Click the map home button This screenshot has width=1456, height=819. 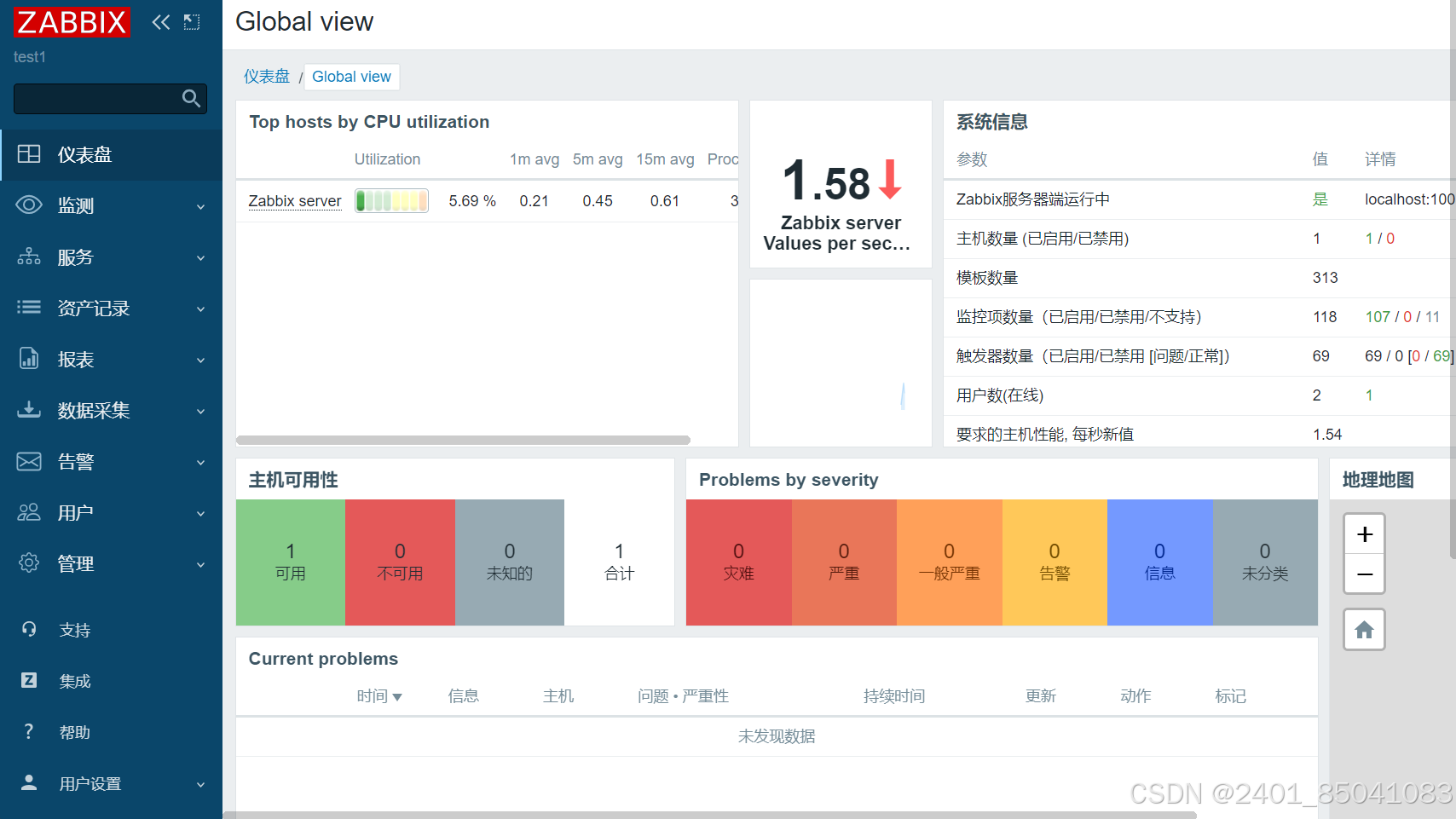pos(1365,630)
